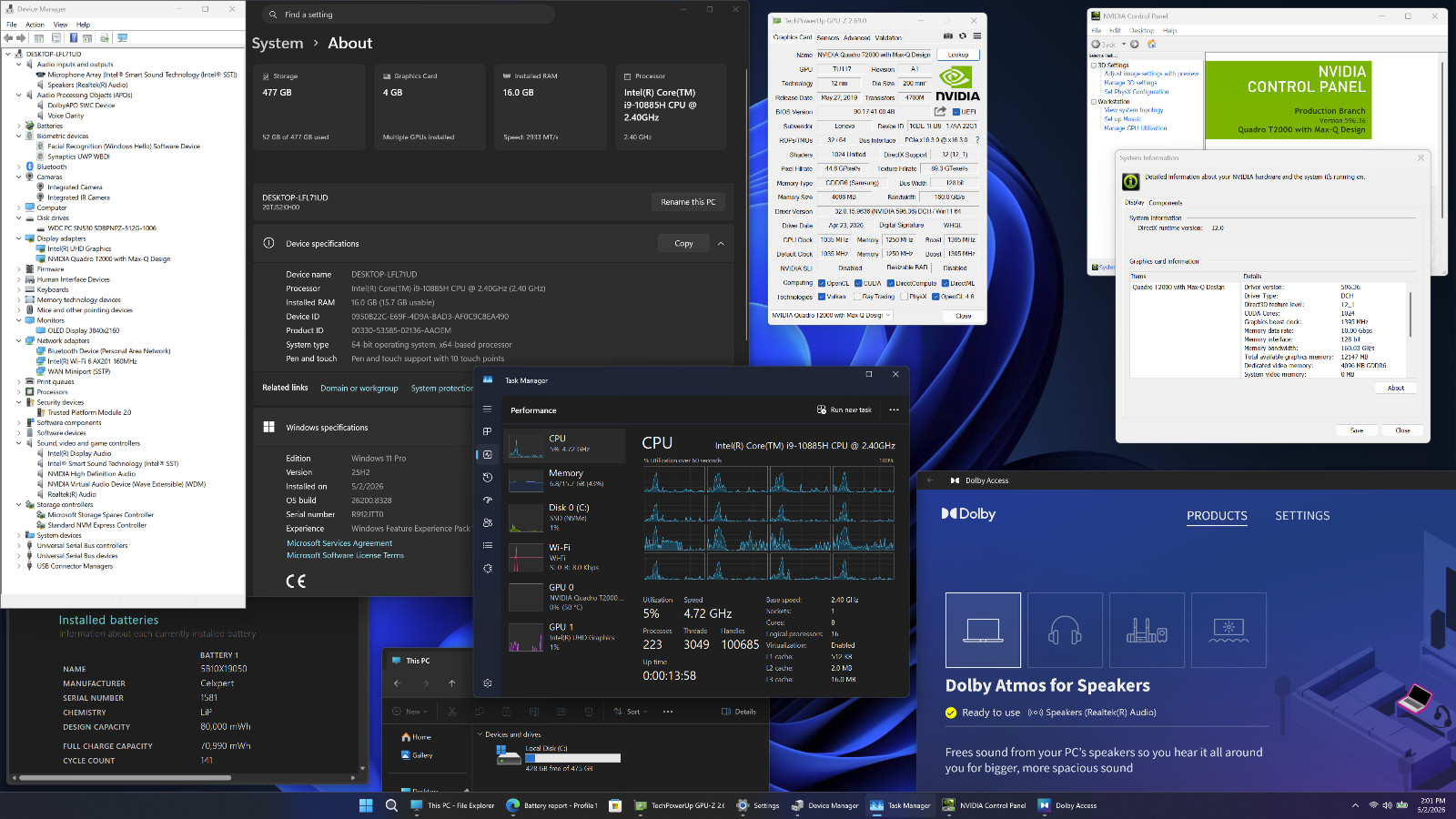The width and height of the screenshot is (1456, 819).
Task: Uncheck the UEFI checkbox in GPU-Z
Action: point(956,112)
